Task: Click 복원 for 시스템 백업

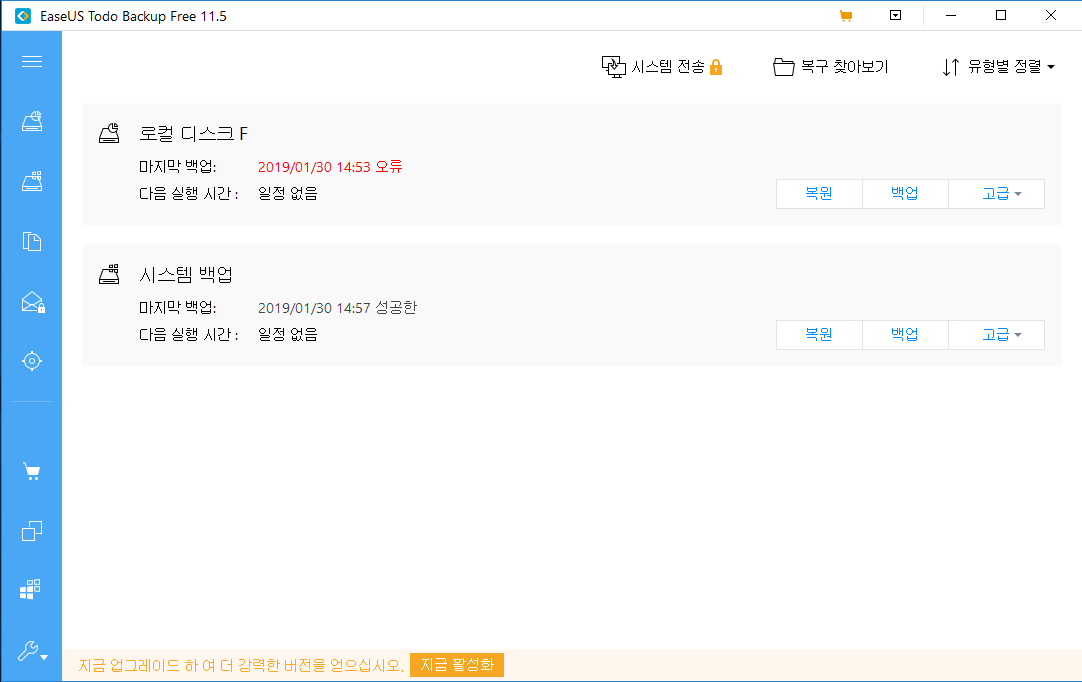Action: coord(819,335)
